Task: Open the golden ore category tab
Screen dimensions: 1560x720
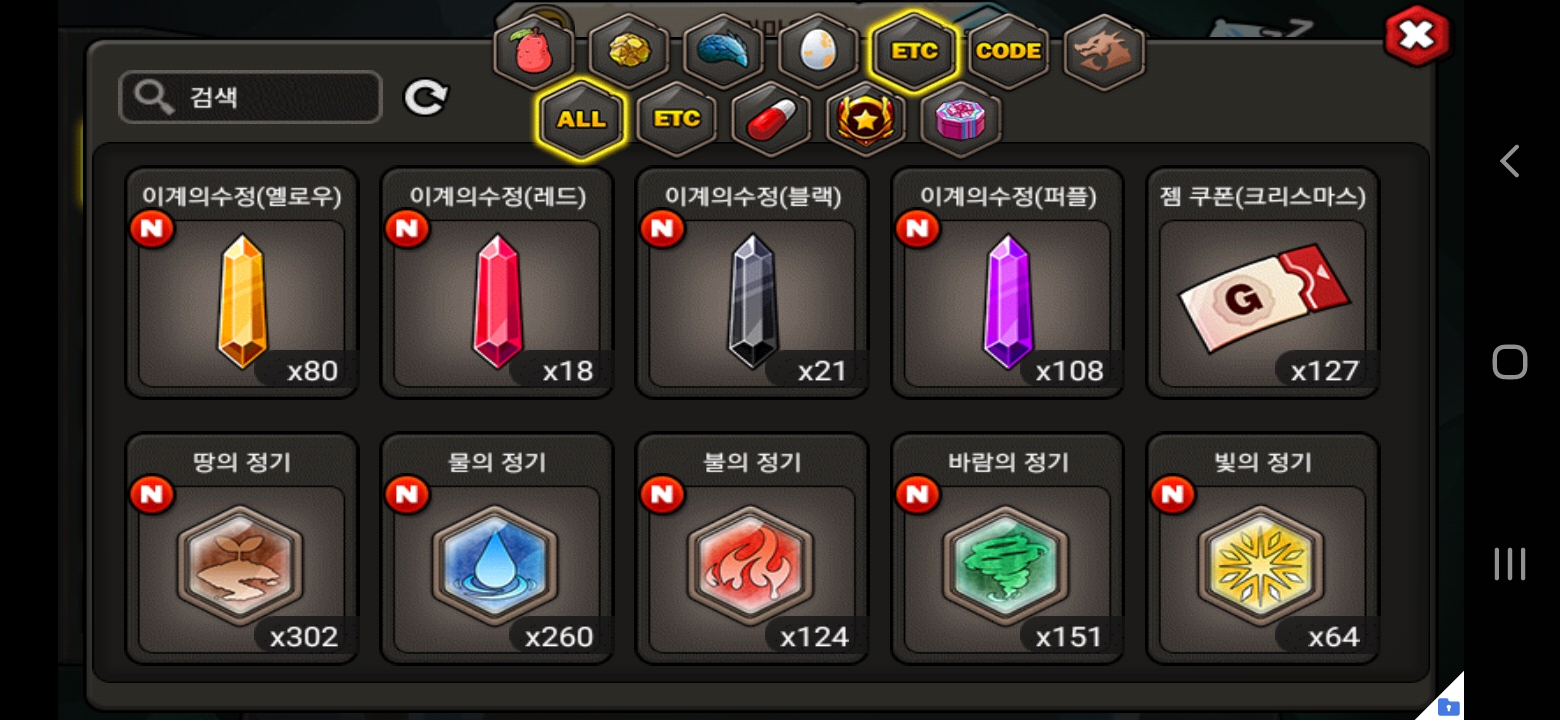Action: 629,52
